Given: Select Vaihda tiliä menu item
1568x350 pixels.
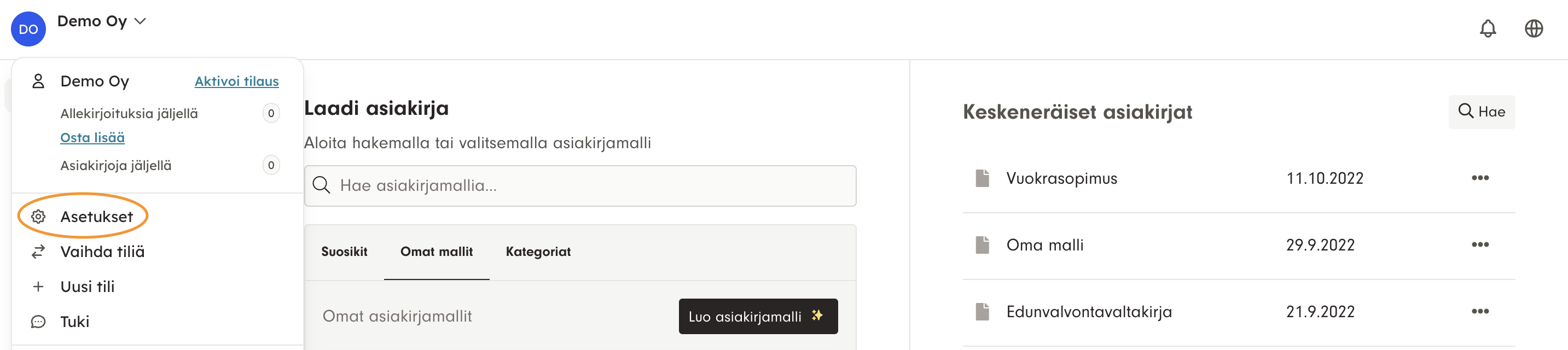Looking at the screenshot, I should [x=102, y=252].
